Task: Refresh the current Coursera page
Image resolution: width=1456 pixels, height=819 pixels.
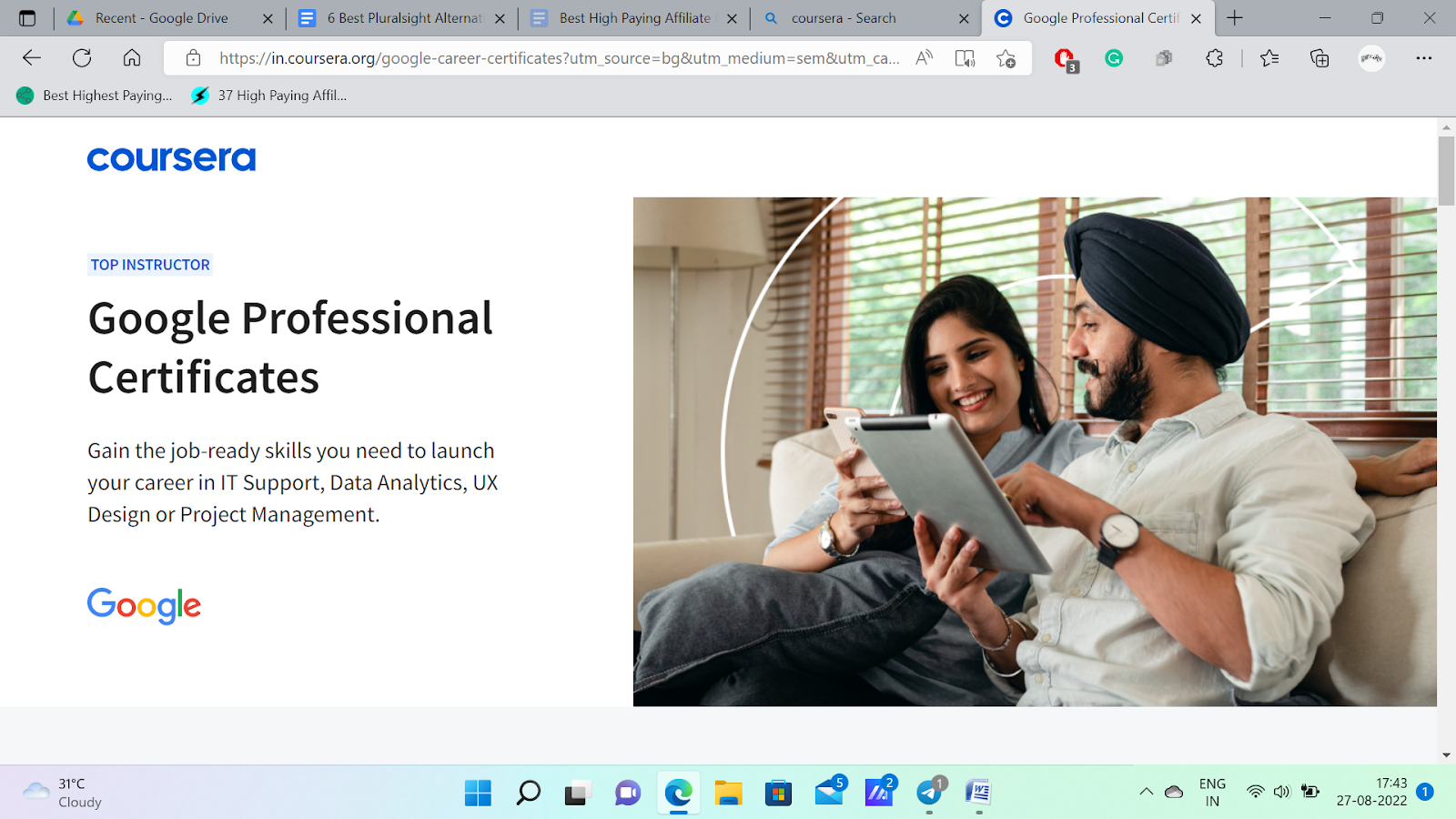Action: [x=82, y=58]
